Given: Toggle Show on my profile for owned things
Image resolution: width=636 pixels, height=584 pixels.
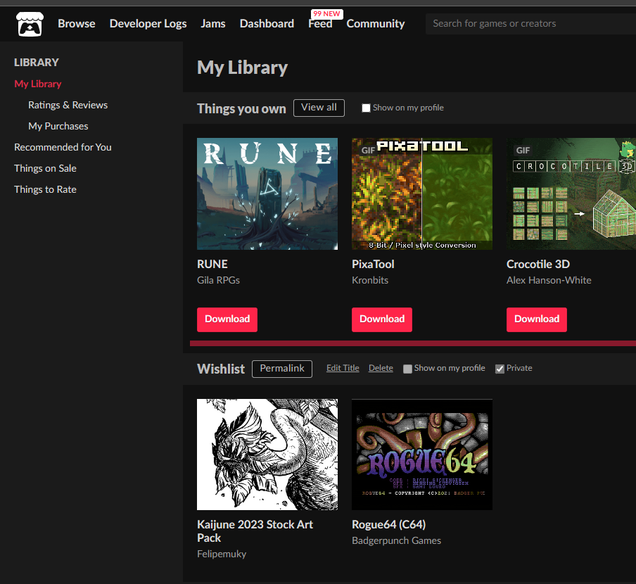Looking at the screenshot, I should click(366, 108).
